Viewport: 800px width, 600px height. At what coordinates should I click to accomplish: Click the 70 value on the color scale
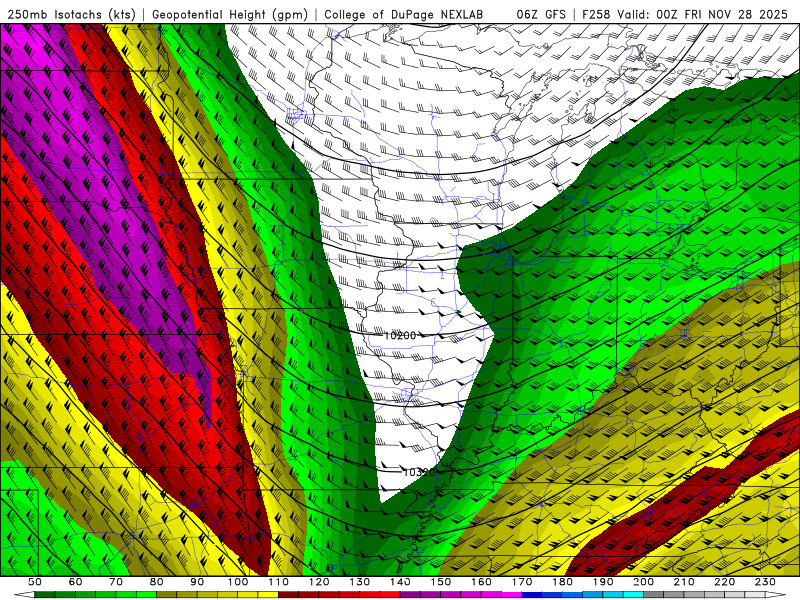[x=116, y=582]
